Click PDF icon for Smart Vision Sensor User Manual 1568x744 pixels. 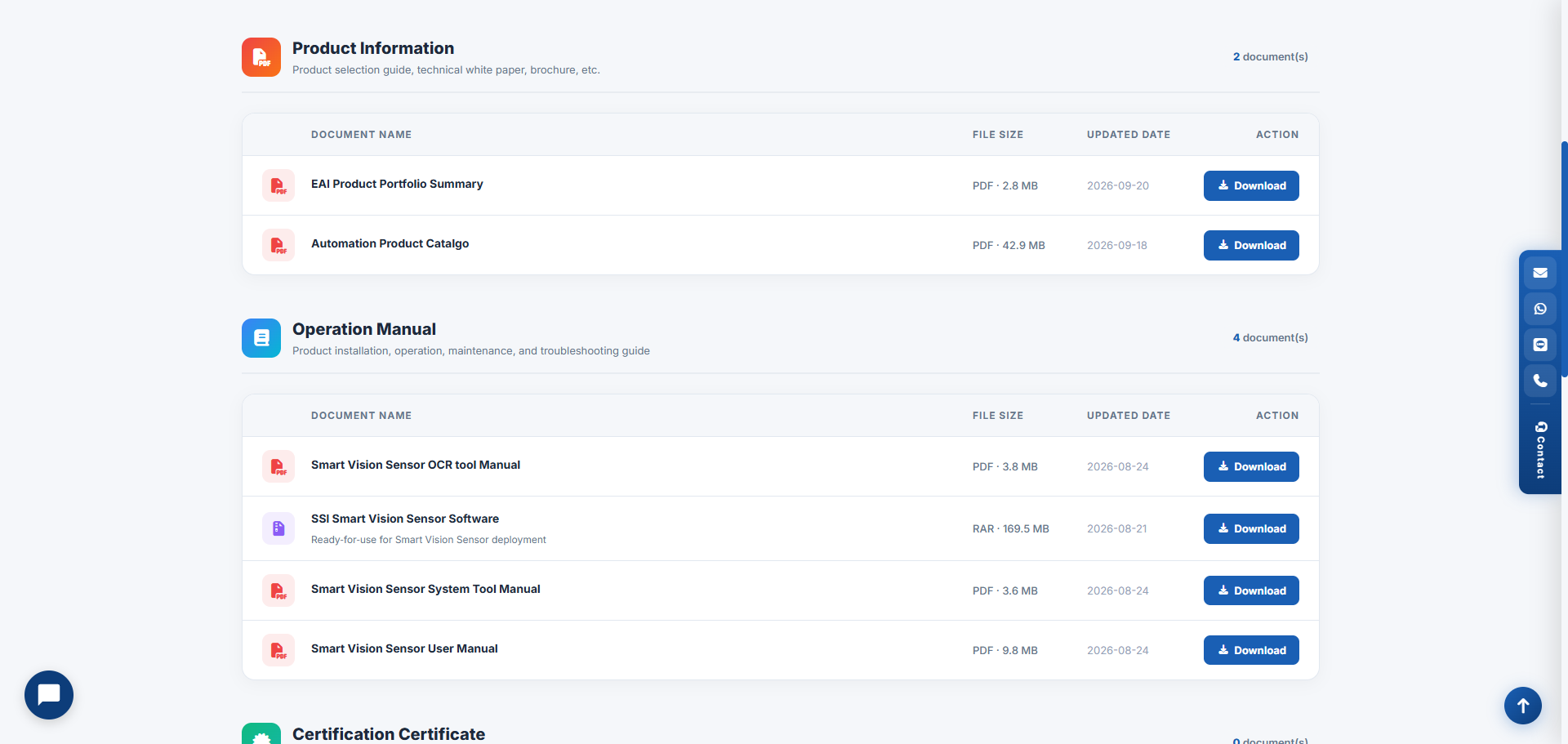278,650
